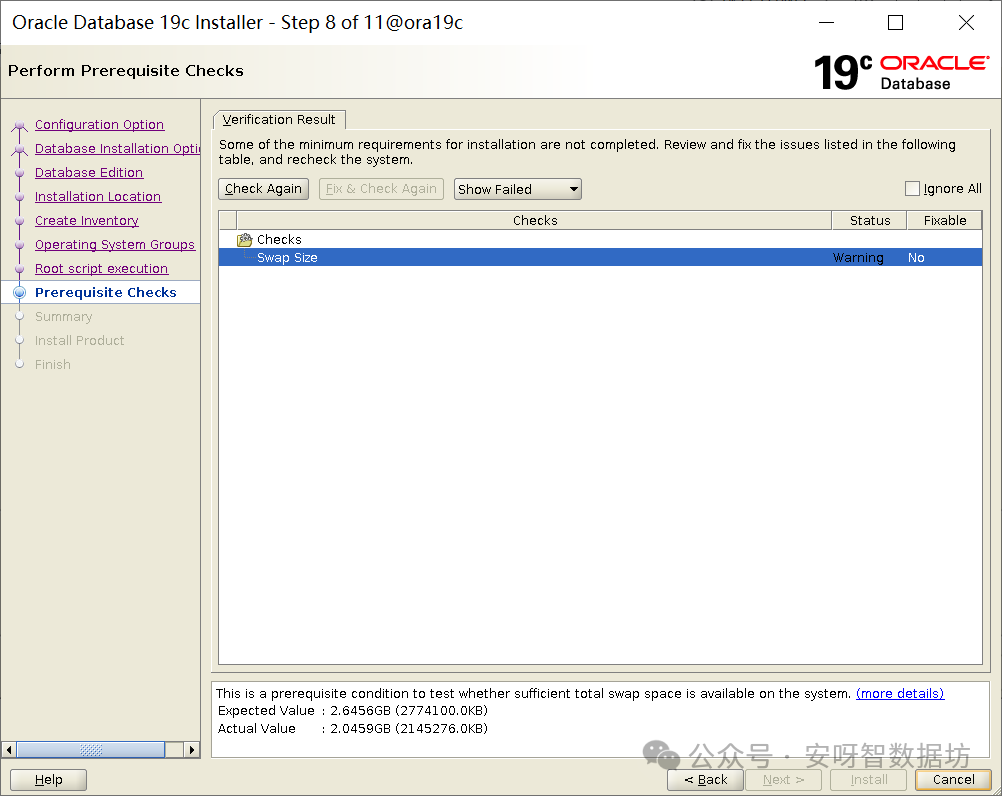Image resolution: width=1002 pixels, height=796 pixels.
Task: Go to Database Installation Options step
Action: pos(118,148)
